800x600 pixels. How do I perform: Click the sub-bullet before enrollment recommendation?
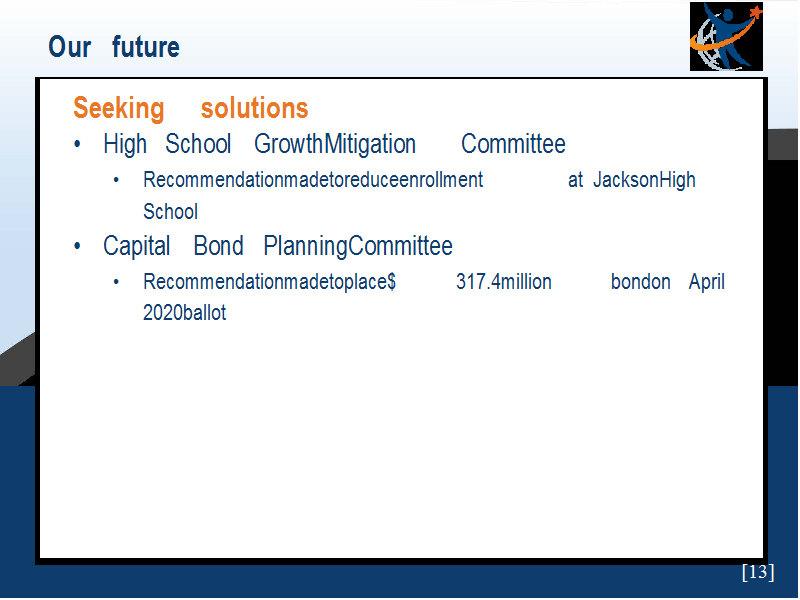[116, 180]
